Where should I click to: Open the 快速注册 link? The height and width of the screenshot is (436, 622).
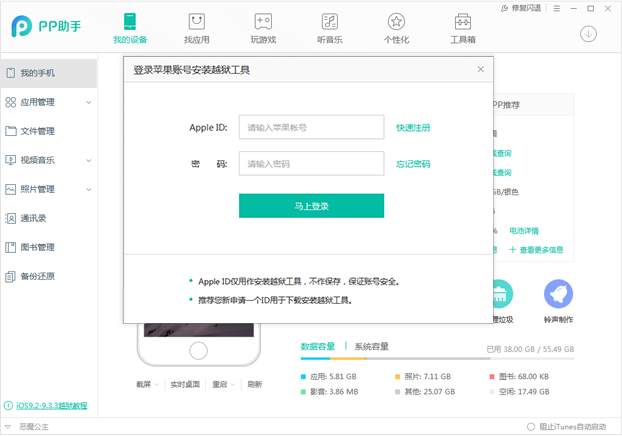coord(413,127)
